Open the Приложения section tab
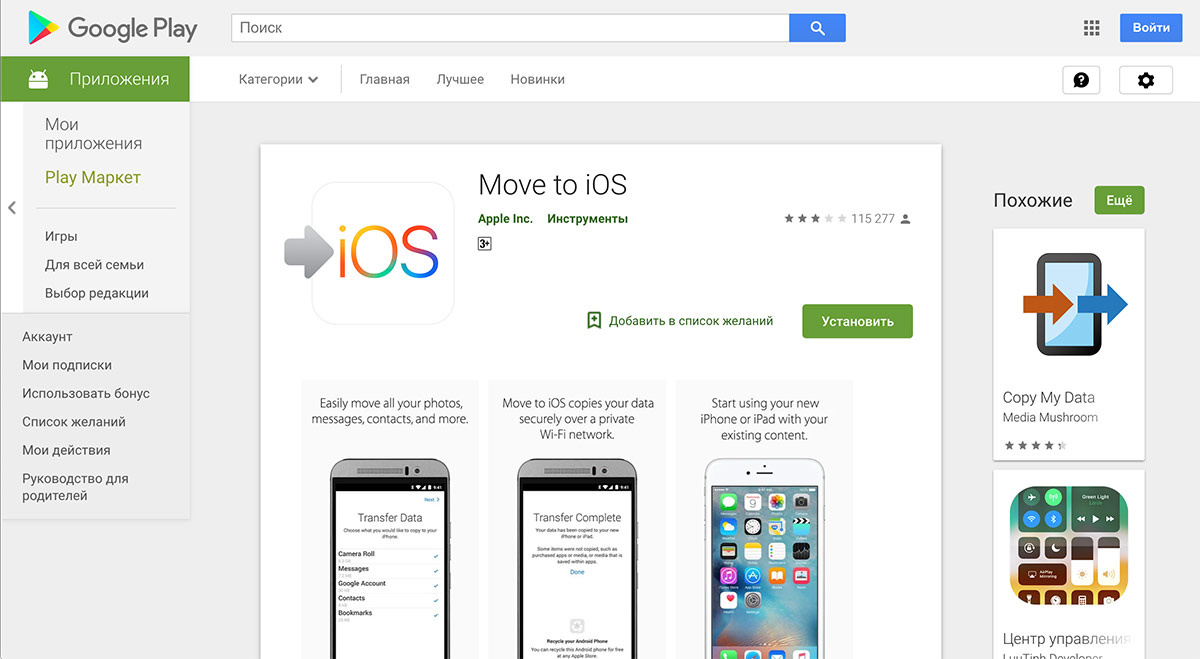Viewport: 1200px width, 659px height. (x=95, y=79)
